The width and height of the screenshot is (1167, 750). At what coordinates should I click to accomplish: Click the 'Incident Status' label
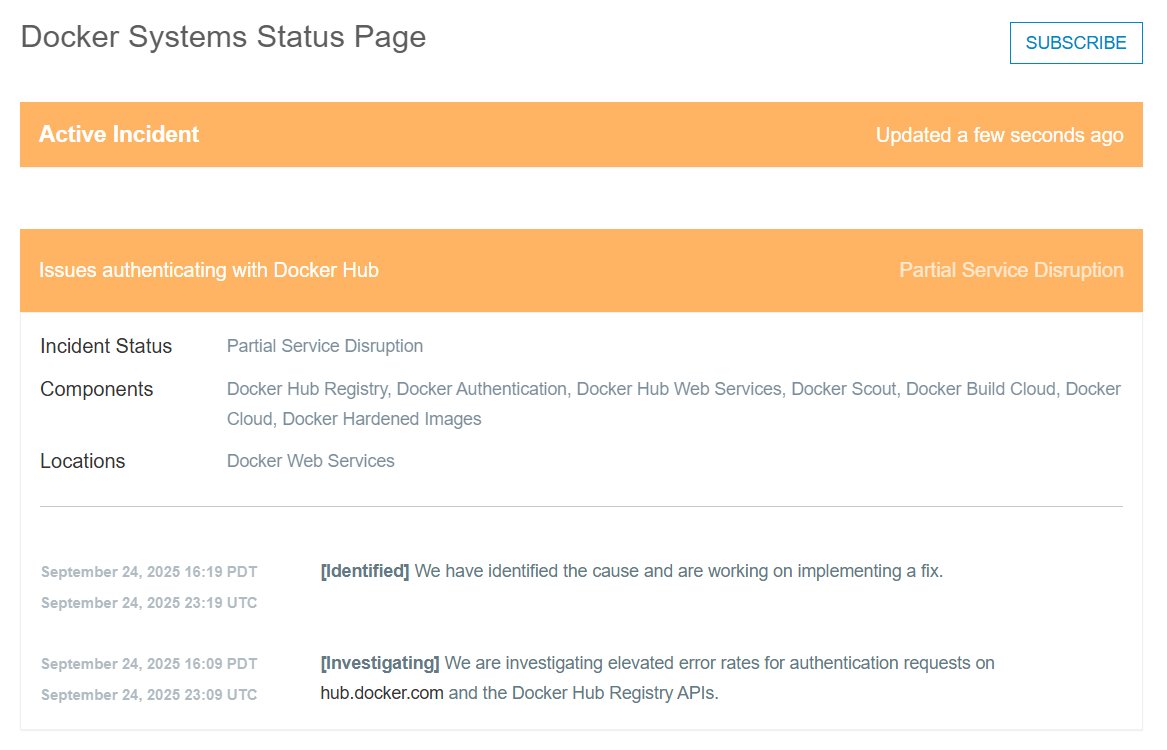pyautogui.click(x=106, y=346)
